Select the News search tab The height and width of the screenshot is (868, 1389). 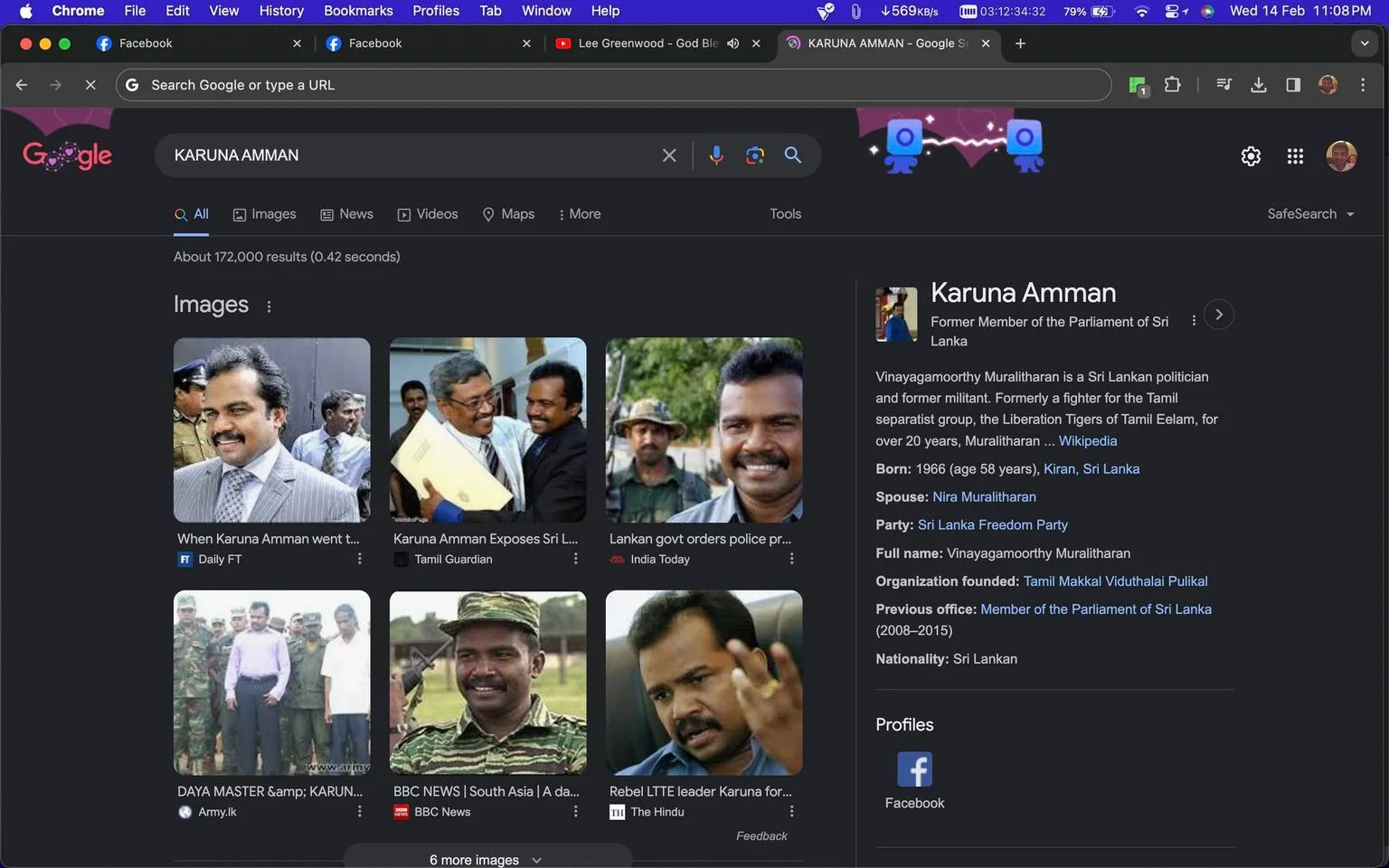coord(346,214)
